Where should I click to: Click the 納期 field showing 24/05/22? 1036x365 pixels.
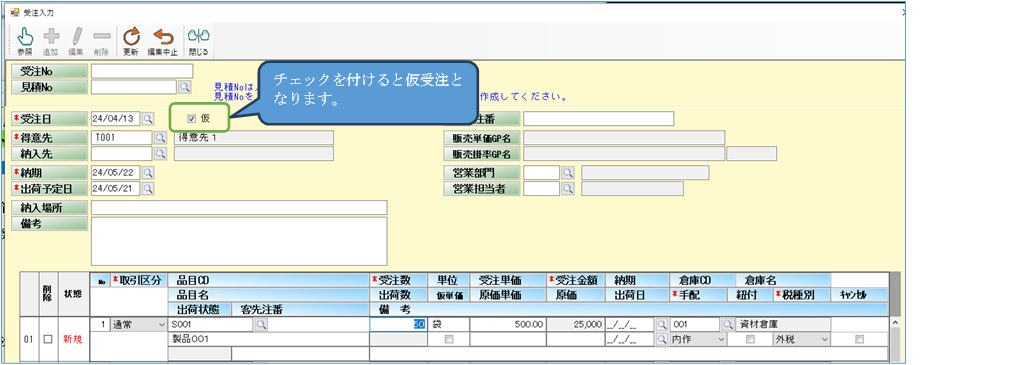[x=116, y=173]
